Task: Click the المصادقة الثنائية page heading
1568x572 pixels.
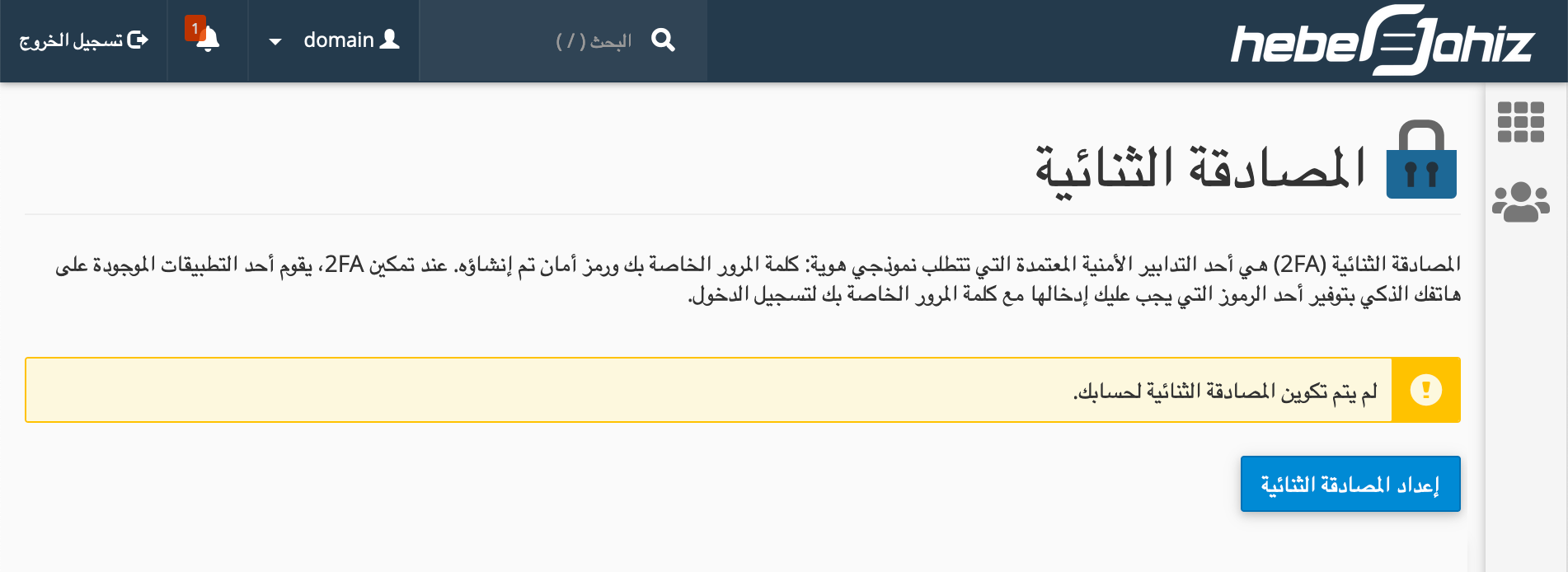Action: pyautogui.click(x=1200, y=168)
